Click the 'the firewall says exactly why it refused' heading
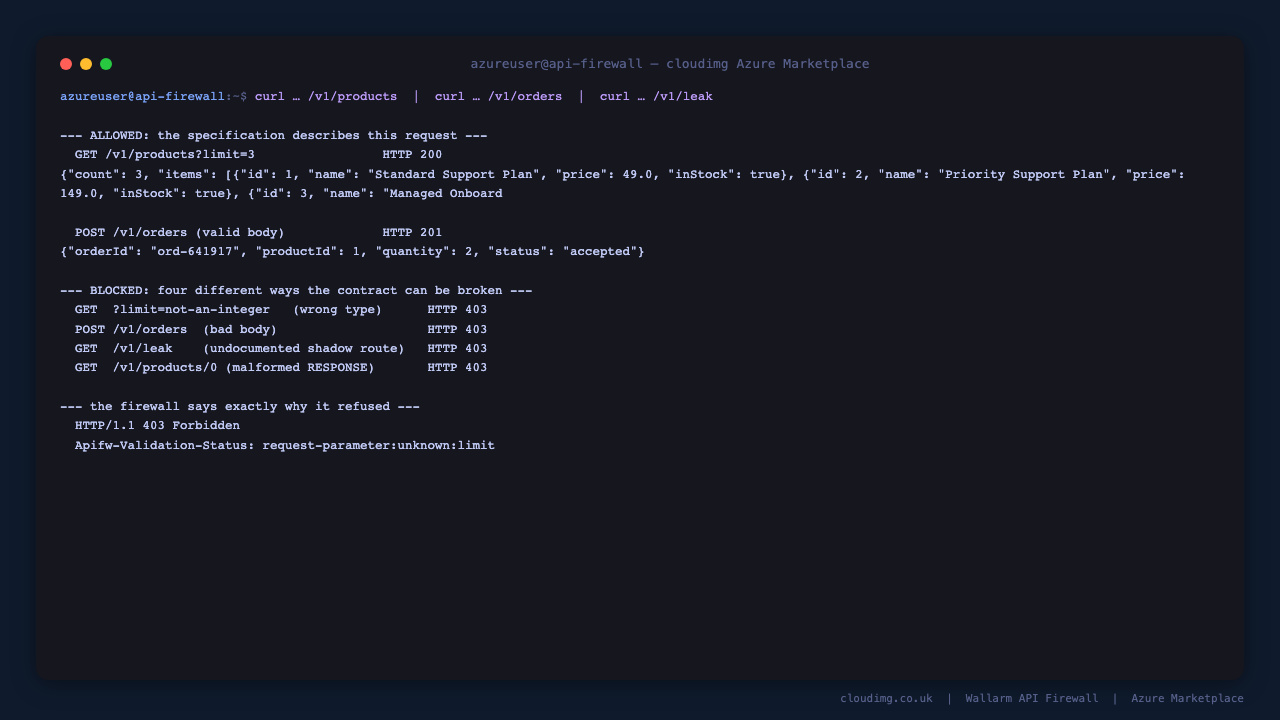Viewport: 1280px width, 720px height. (x=240, y=407)
